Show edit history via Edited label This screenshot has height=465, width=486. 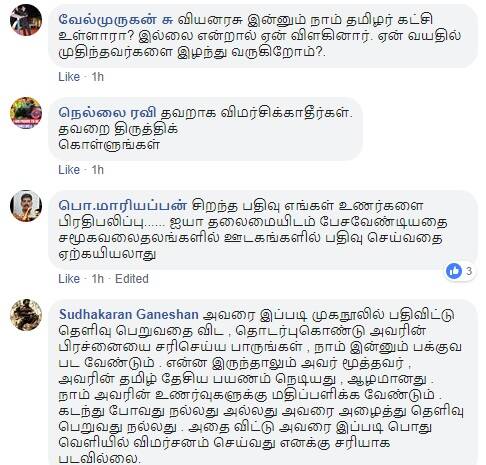[x=132, y=279]
